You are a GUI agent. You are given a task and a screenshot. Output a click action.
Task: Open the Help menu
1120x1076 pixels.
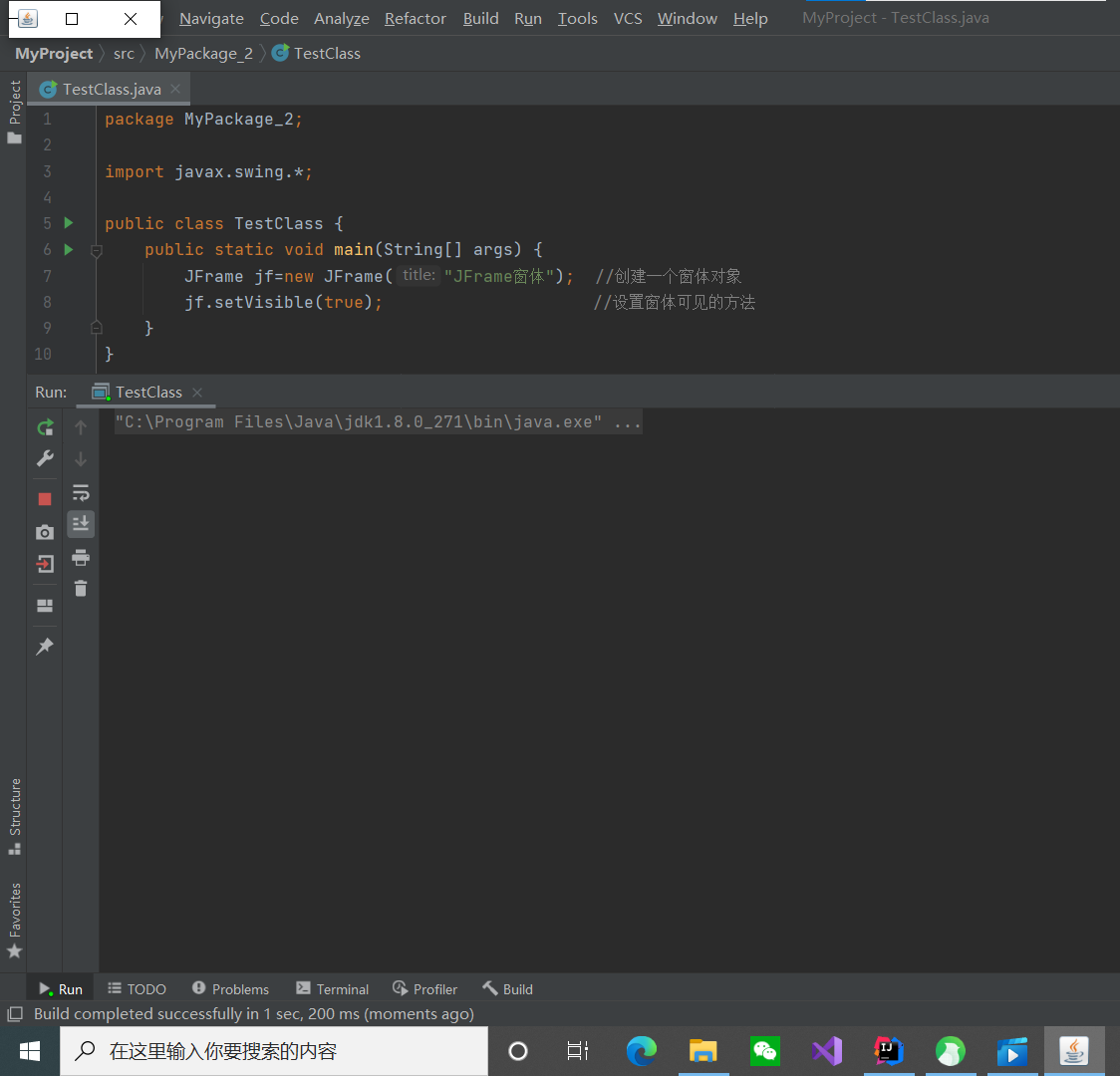(750, 19)
